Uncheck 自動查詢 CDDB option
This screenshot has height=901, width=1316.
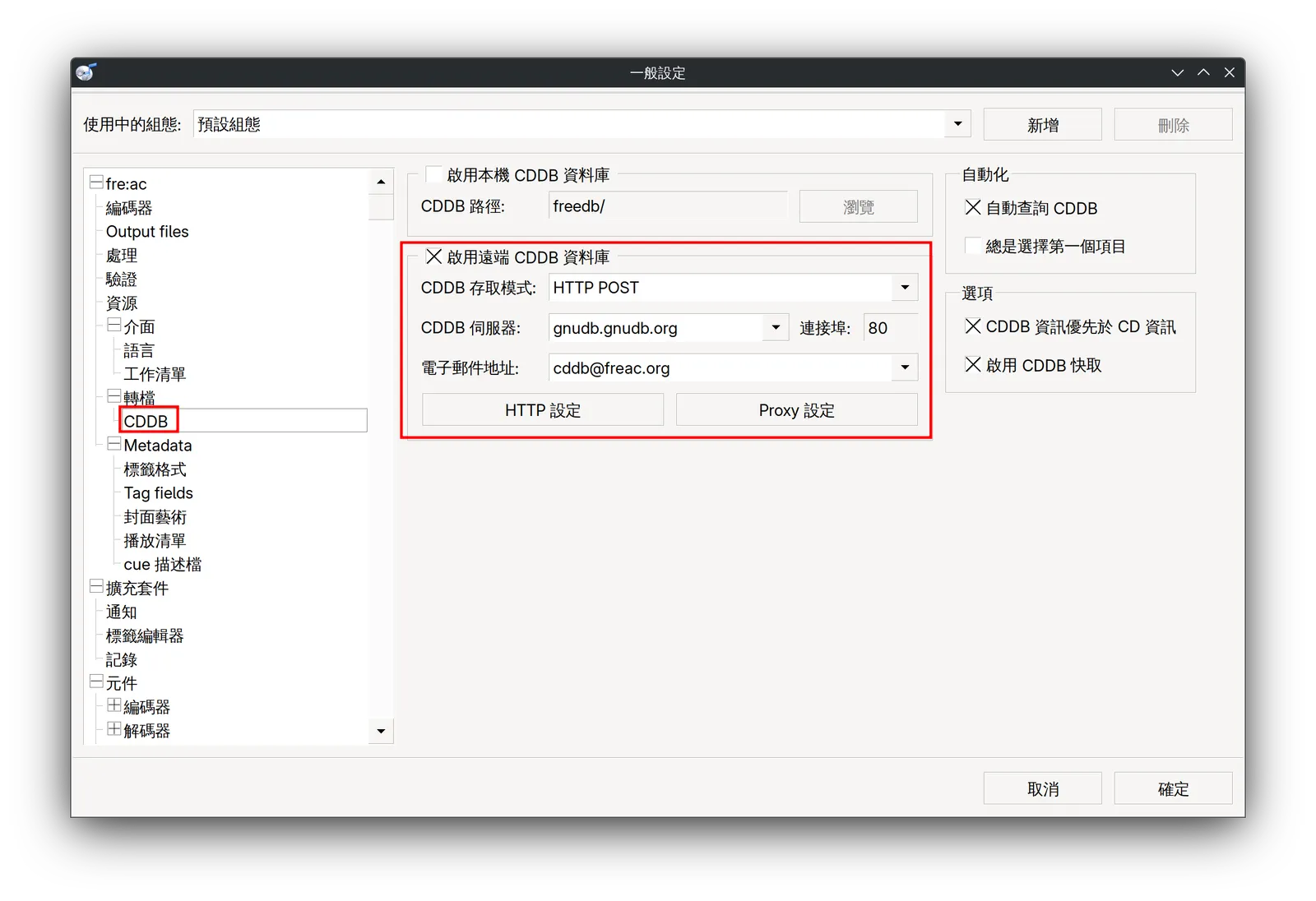(x=973, y=208)
